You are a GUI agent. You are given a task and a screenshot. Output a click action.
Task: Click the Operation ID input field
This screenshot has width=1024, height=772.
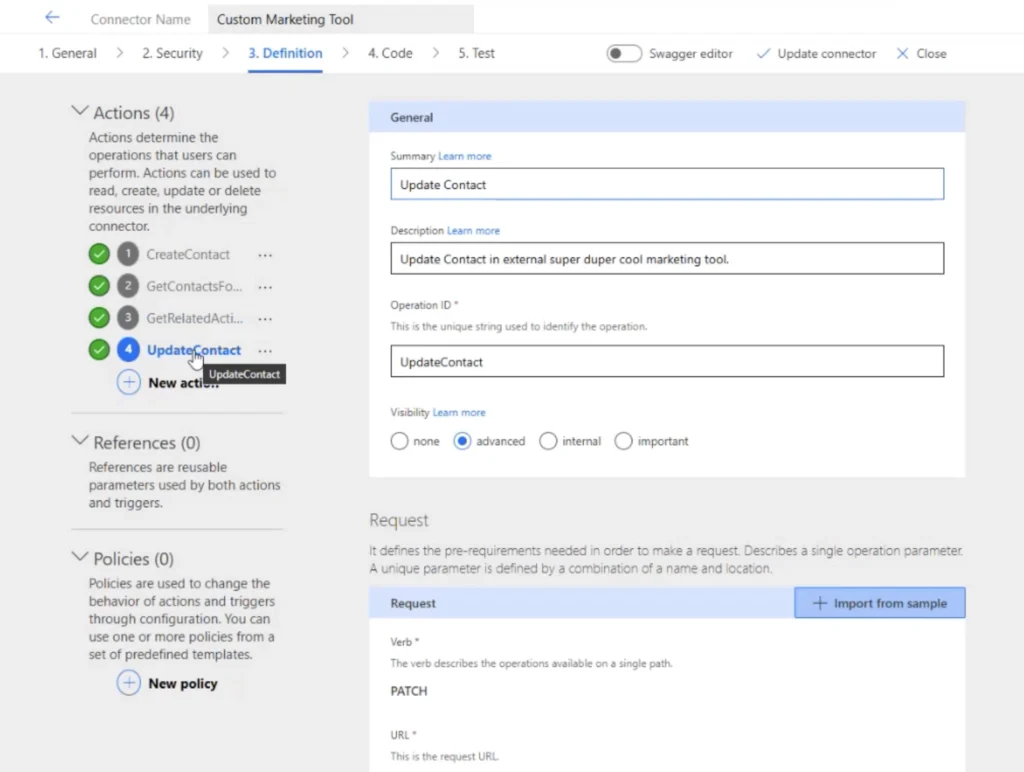pos(666,362)
